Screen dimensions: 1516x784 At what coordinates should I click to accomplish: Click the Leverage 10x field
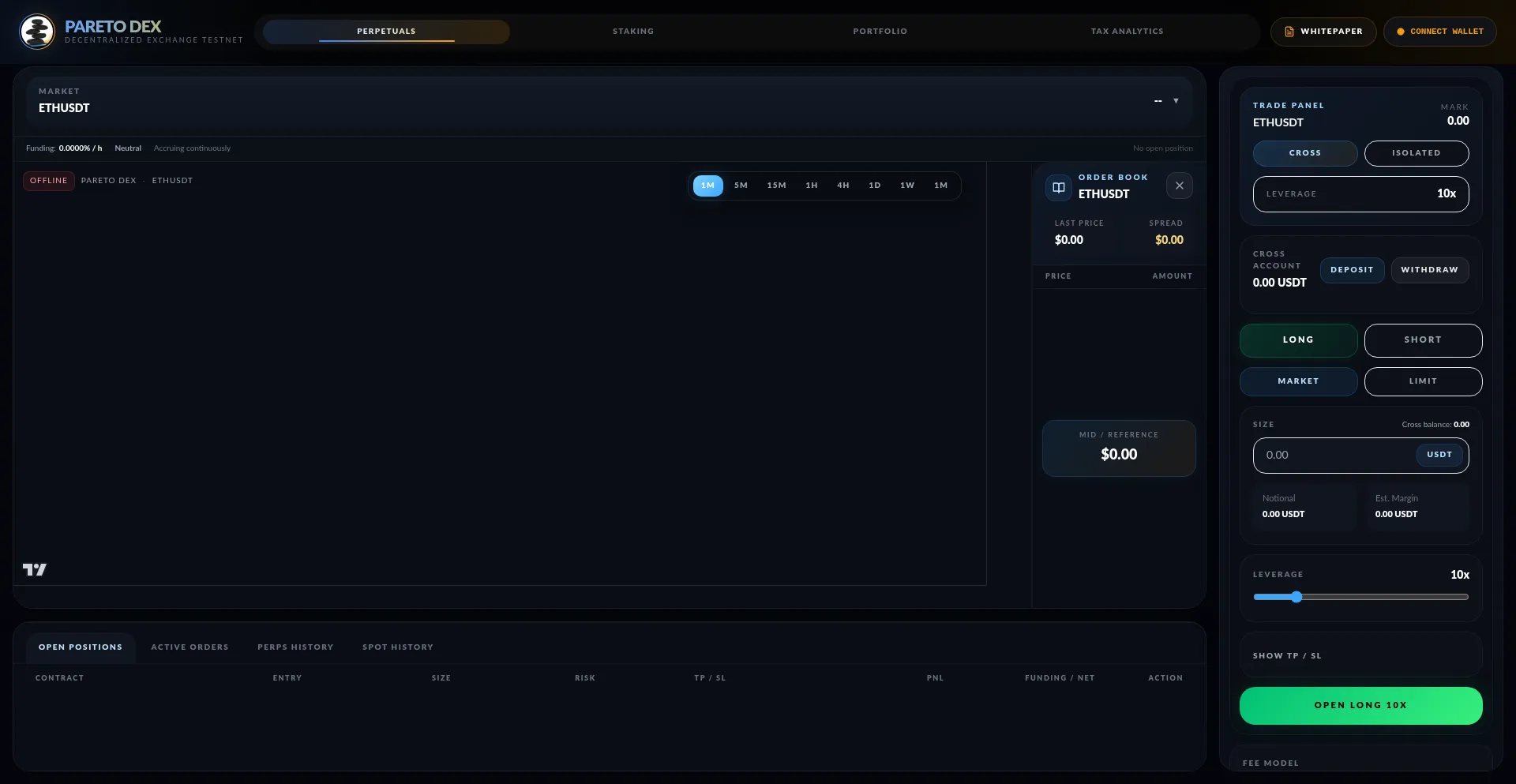tap(1360, 193)
